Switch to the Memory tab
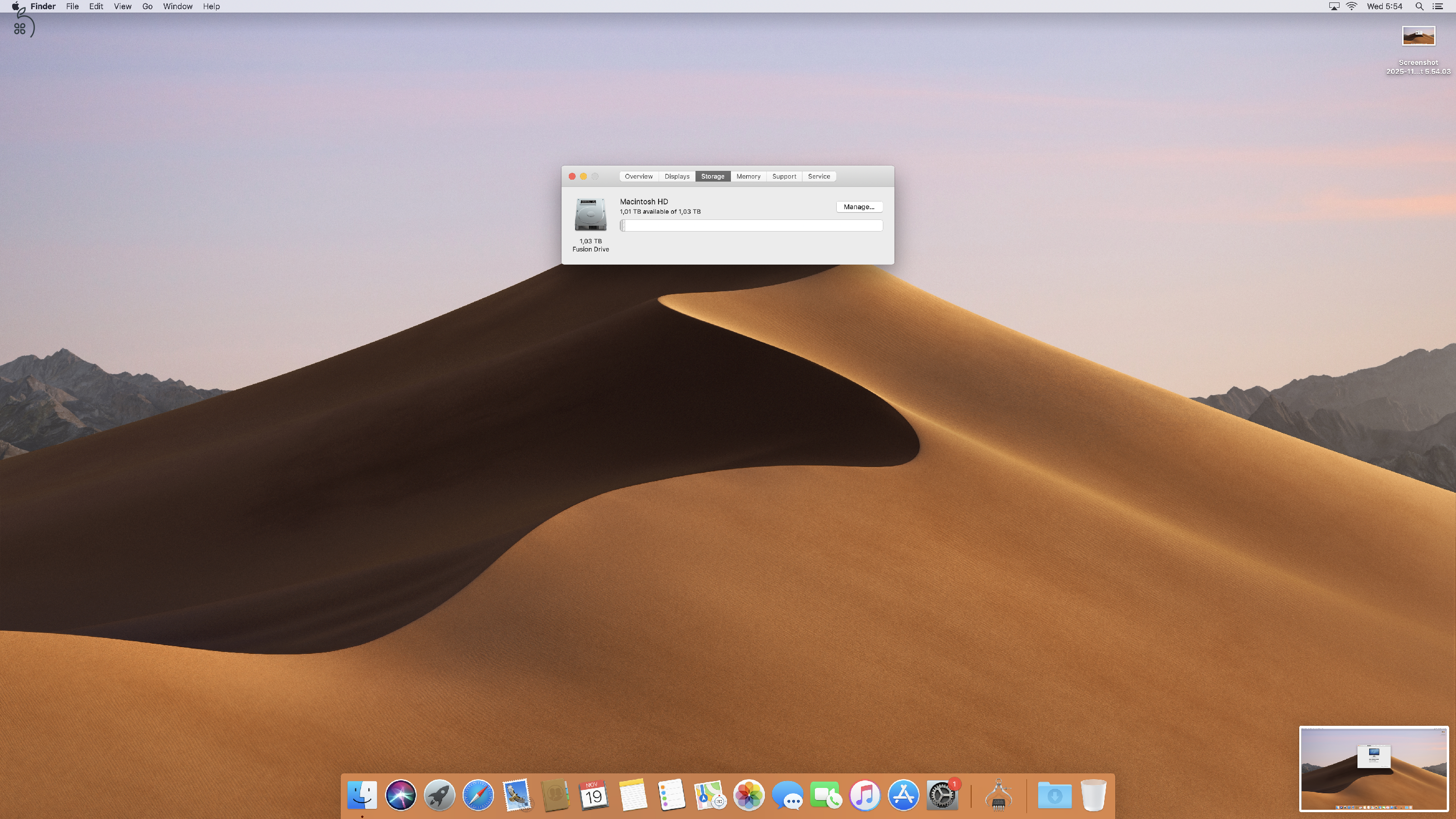 (x=748, y=176)
